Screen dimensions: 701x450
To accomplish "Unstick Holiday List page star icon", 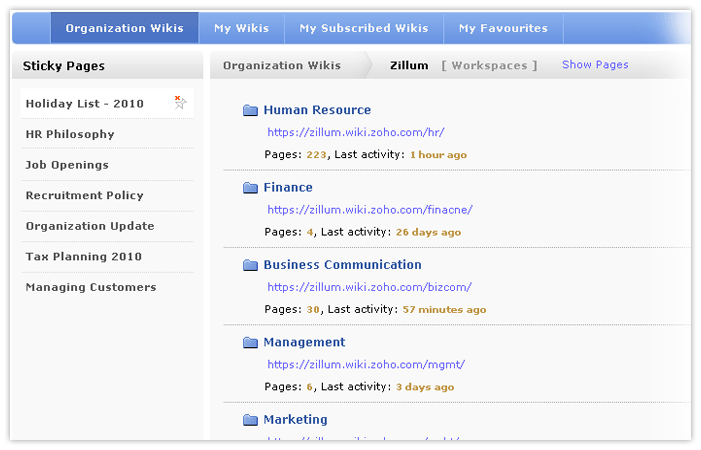I will (x=180, y=102).
